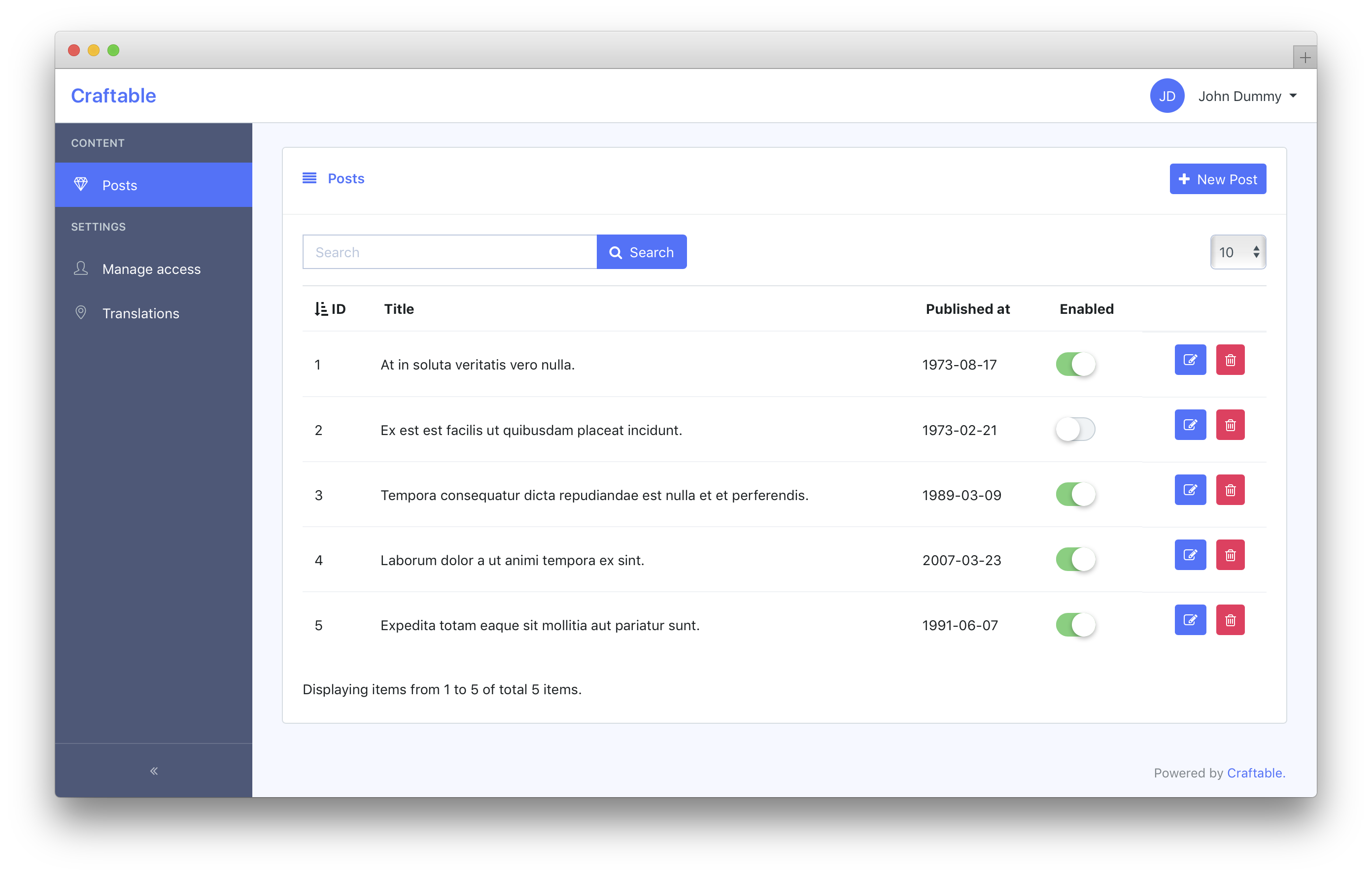Click the Posts diamond sidebar icon
This screenshot has width=1372, height=876.
pyautogui.click(x=80, y=184)
